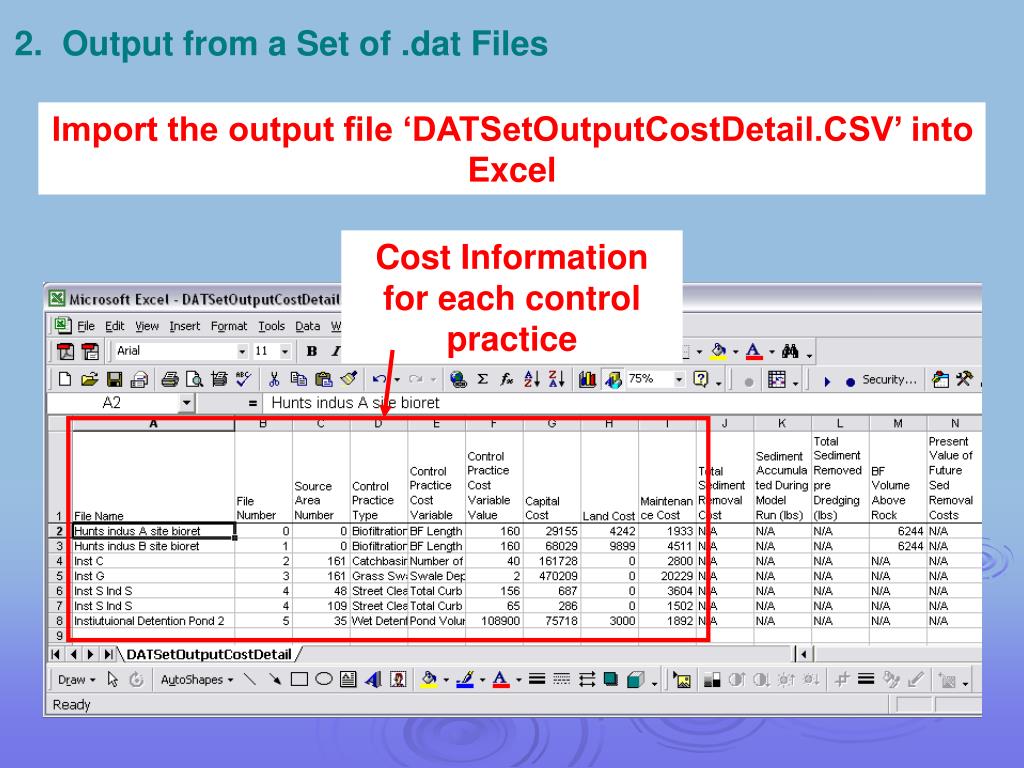Open Print Preview magnifier icon
The image size is (1024, 768).
(194, 379)
